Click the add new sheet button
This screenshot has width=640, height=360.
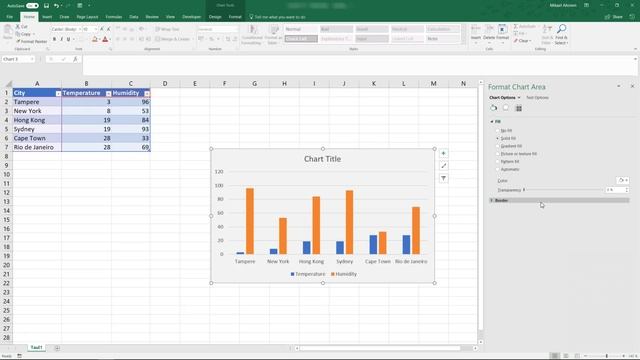pos(57,348)
